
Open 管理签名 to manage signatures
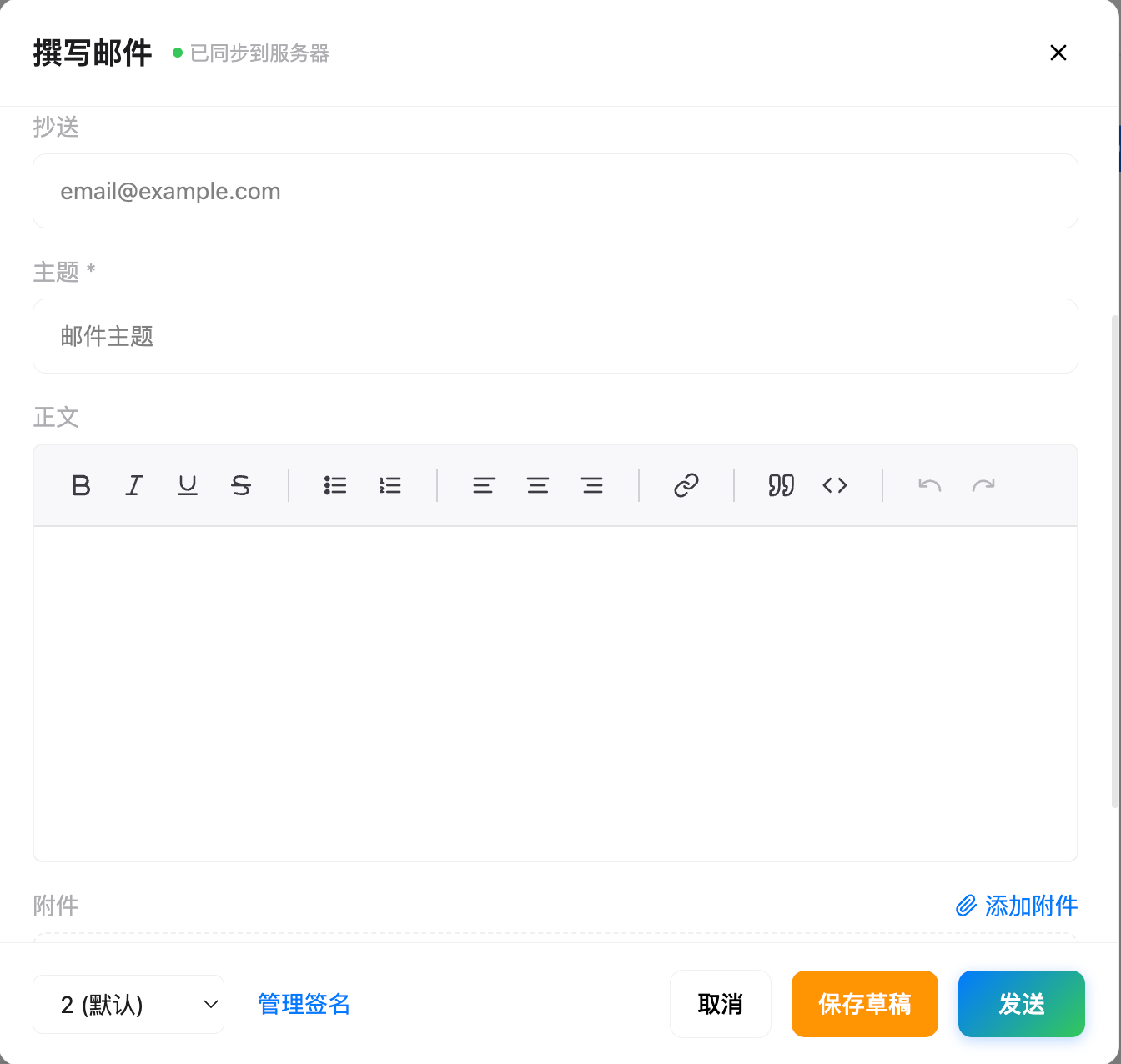[304, 1004]
